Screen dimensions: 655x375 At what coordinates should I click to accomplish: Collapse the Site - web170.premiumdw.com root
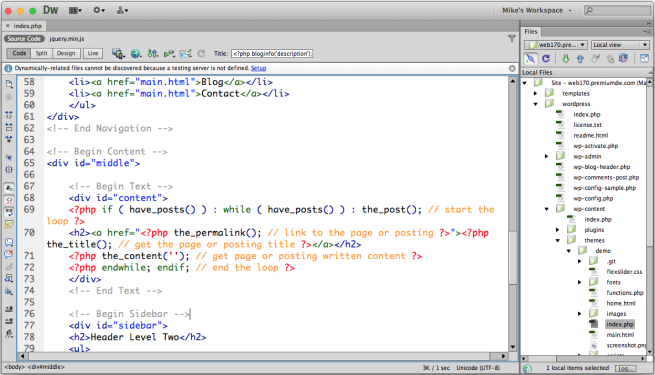[525, 83]
